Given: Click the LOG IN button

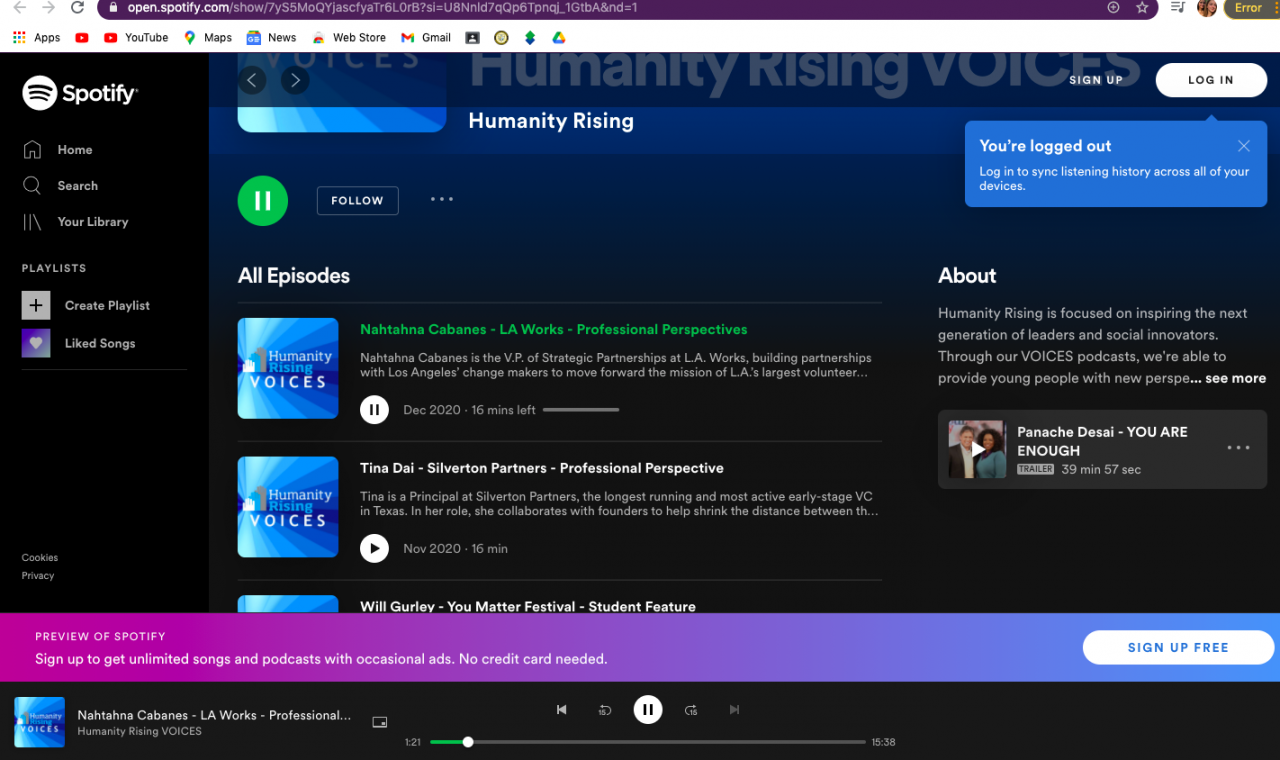Looking at the screenshot, I should (1211, 80).
